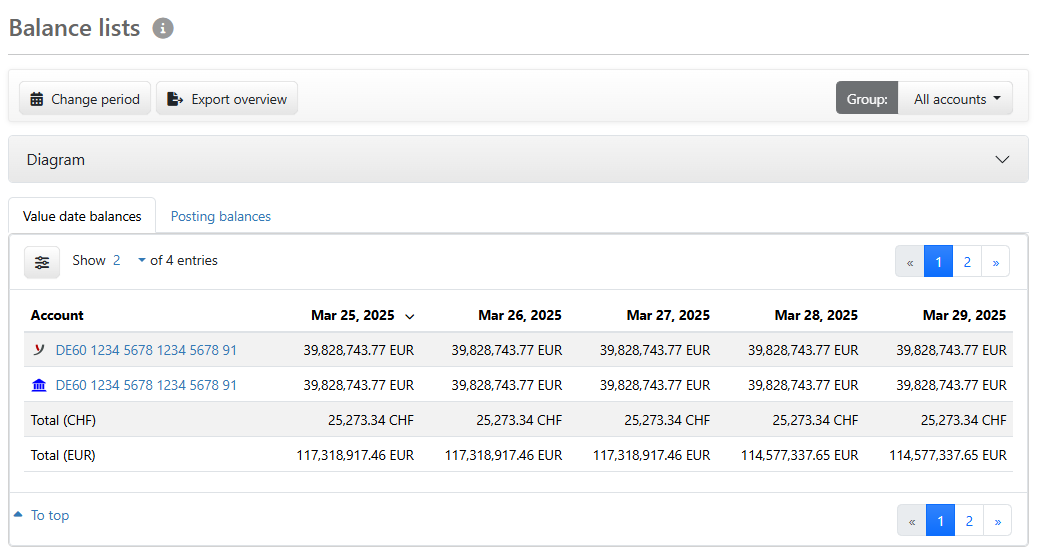The width and height of the screenshot is (1037, 552).
Task: Click next page arrow in top pagination
Action: pyautogui.click(x=995, y=262)
